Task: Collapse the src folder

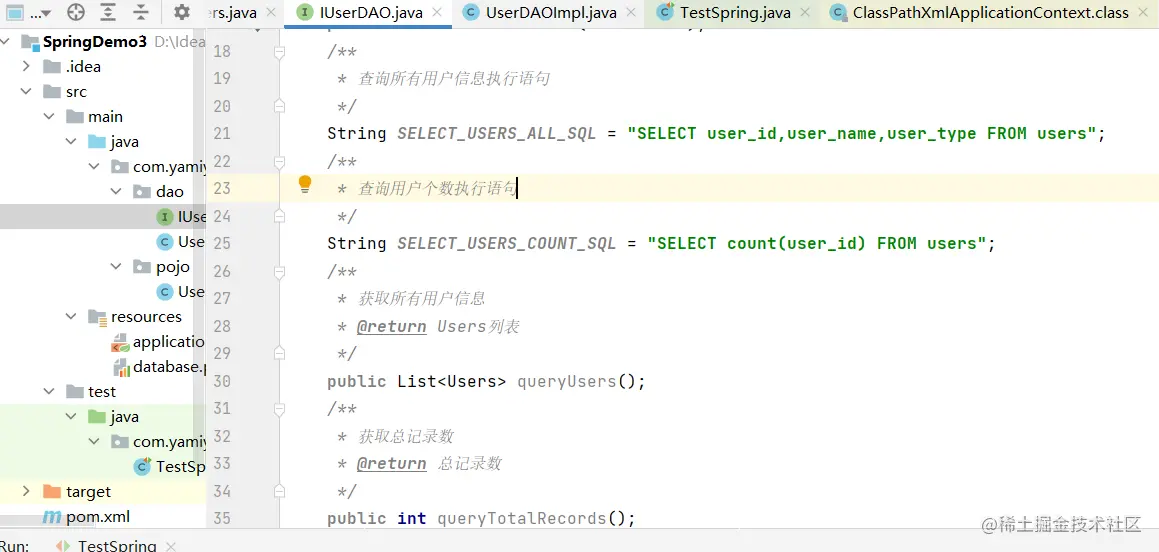Action: pyautogui.click(x=26, y=92)
